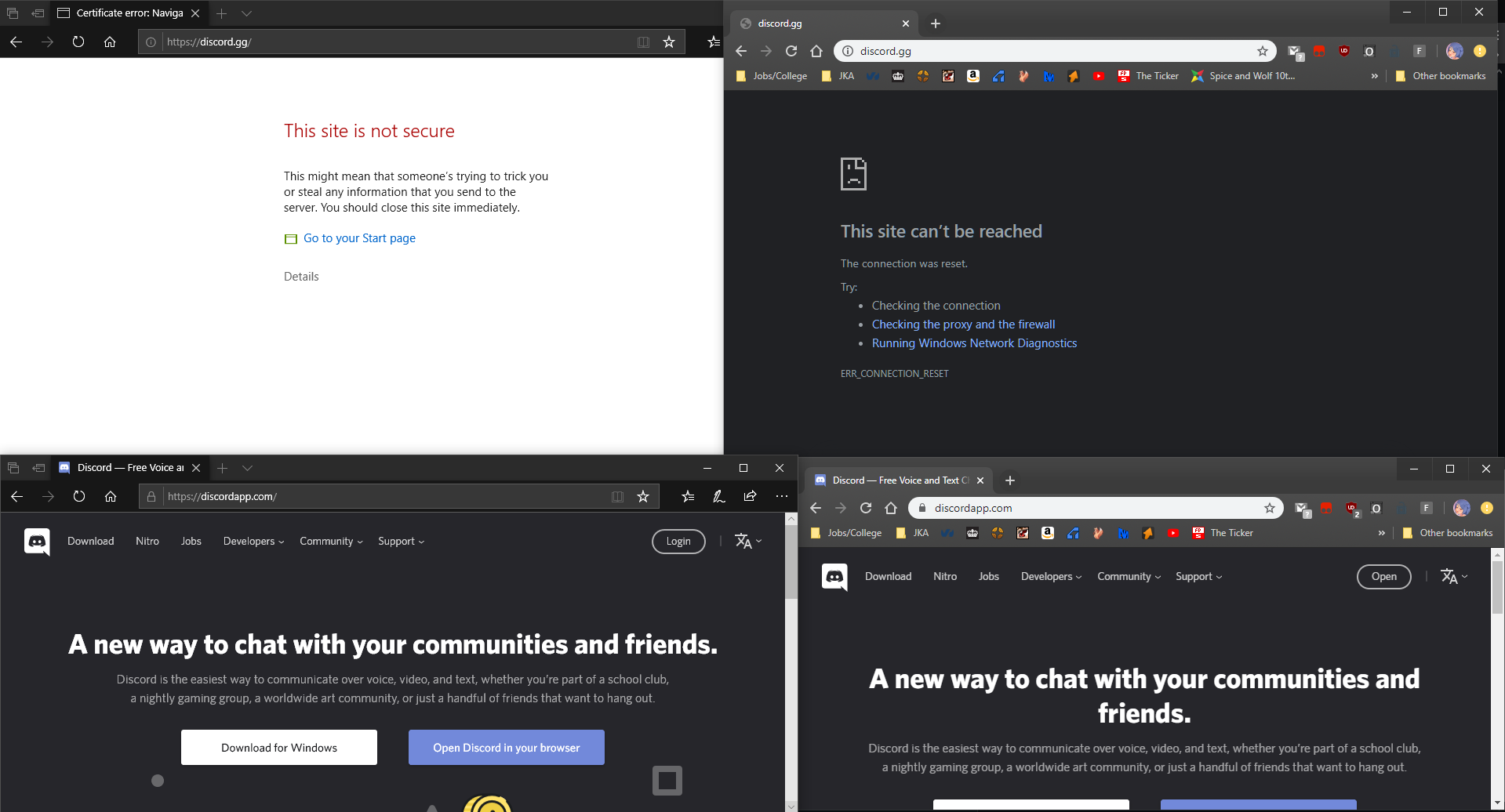This screenshot has height=812, width=1505.
Task: Open the uBlock Origin extension with badge 2 in the bottom Chrome window
Action: click(1352, 509)
